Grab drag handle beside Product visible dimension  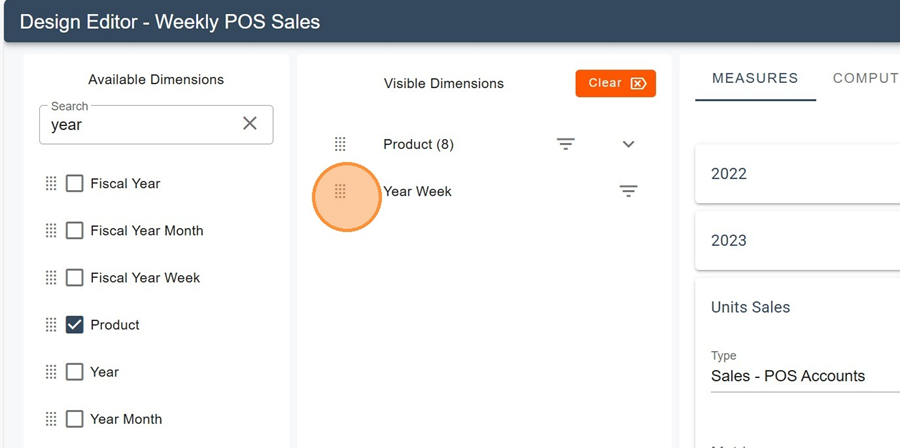(x=340, y=144)
